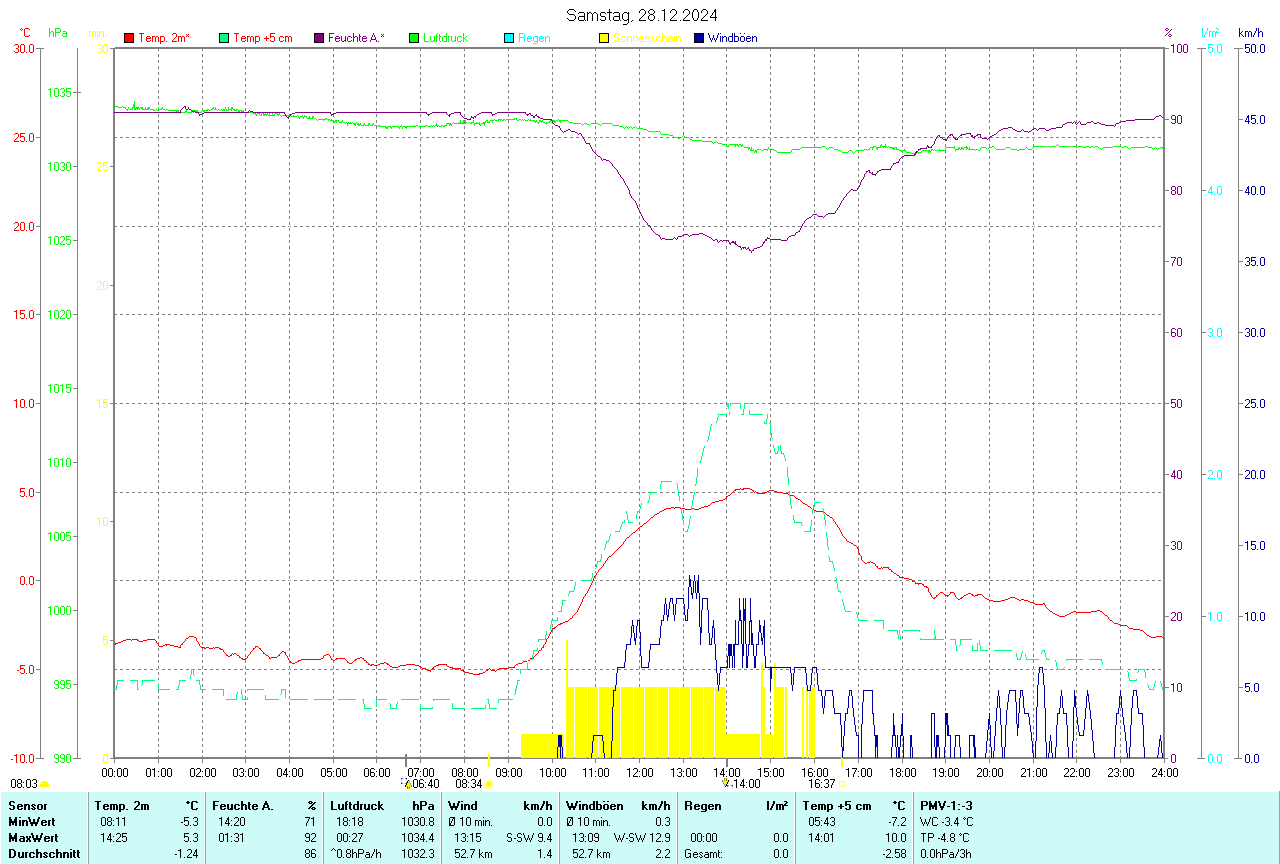Click the green Luftdruck legend swatch

click(414, 38)
